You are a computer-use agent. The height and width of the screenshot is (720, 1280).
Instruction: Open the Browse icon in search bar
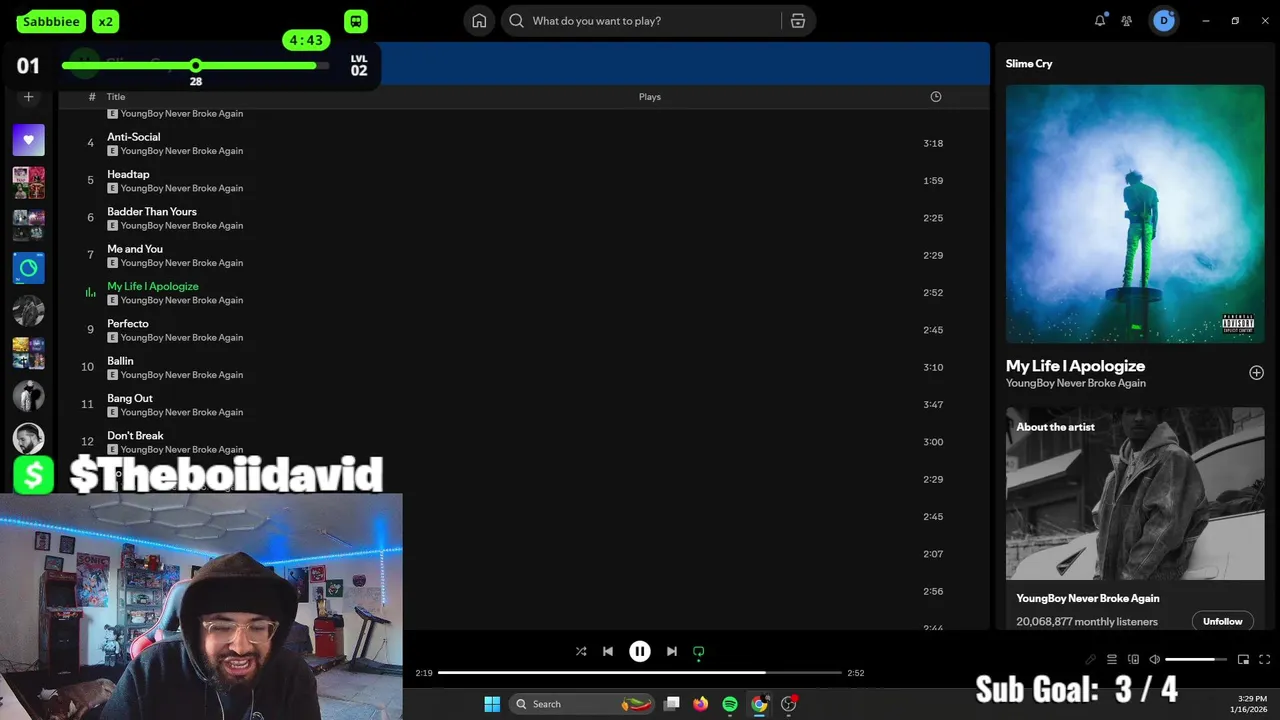797,21
